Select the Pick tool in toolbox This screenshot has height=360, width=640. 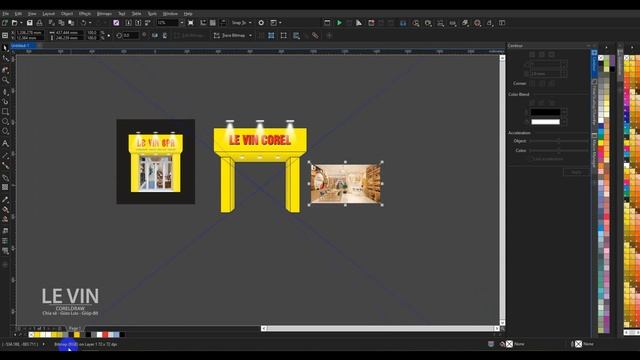point(5,49)
